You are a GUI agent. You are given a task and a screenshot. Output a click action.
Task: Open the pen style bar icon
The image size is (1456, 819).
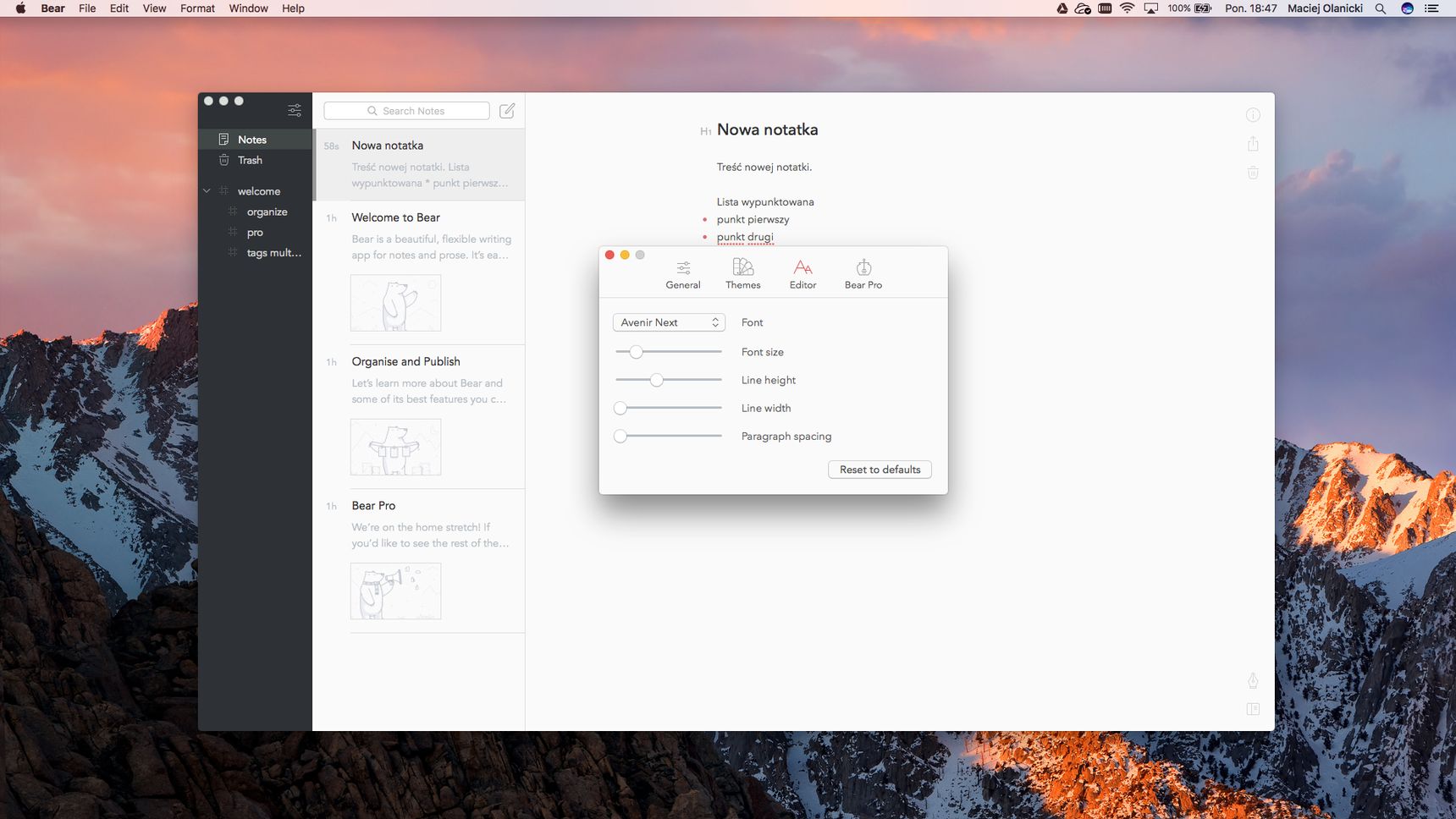tap(1253, 680)
